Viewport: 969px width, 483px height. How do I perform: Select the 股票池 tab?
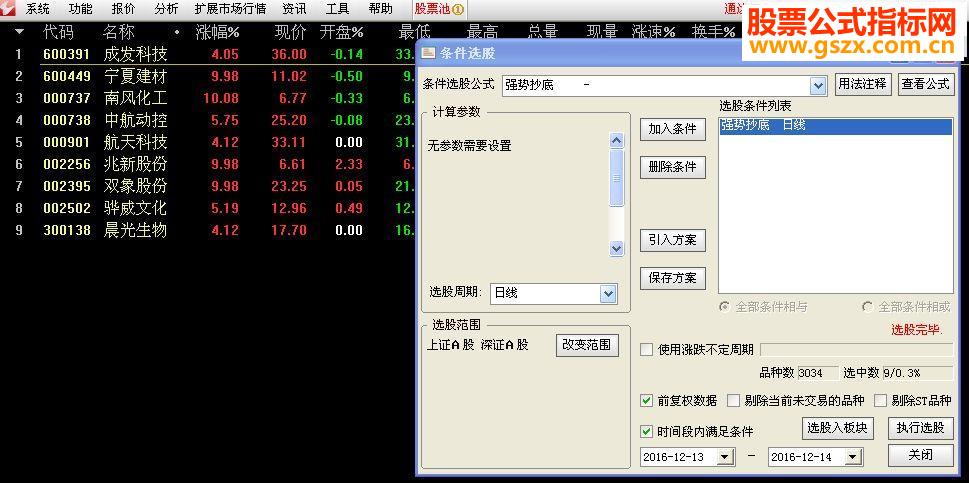click(439, 9)
